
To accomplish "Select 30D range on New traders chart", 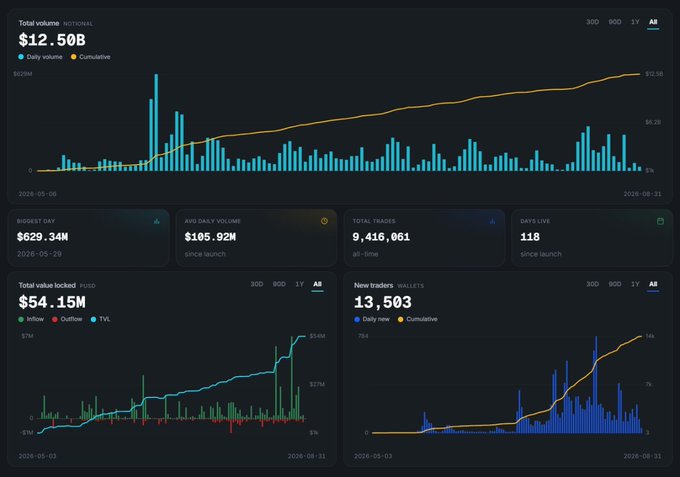I will 592,284.
